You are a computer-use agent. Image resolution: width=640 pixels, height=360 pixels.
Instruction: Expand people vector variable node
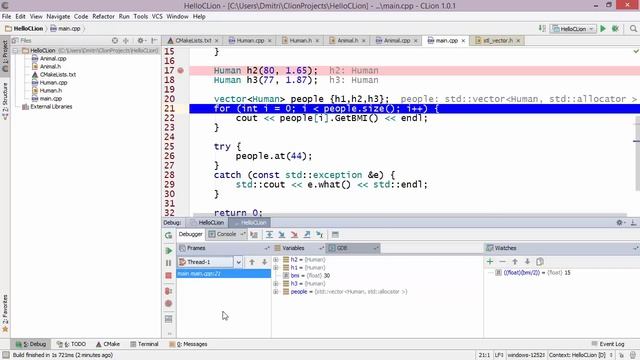point(276,292)
